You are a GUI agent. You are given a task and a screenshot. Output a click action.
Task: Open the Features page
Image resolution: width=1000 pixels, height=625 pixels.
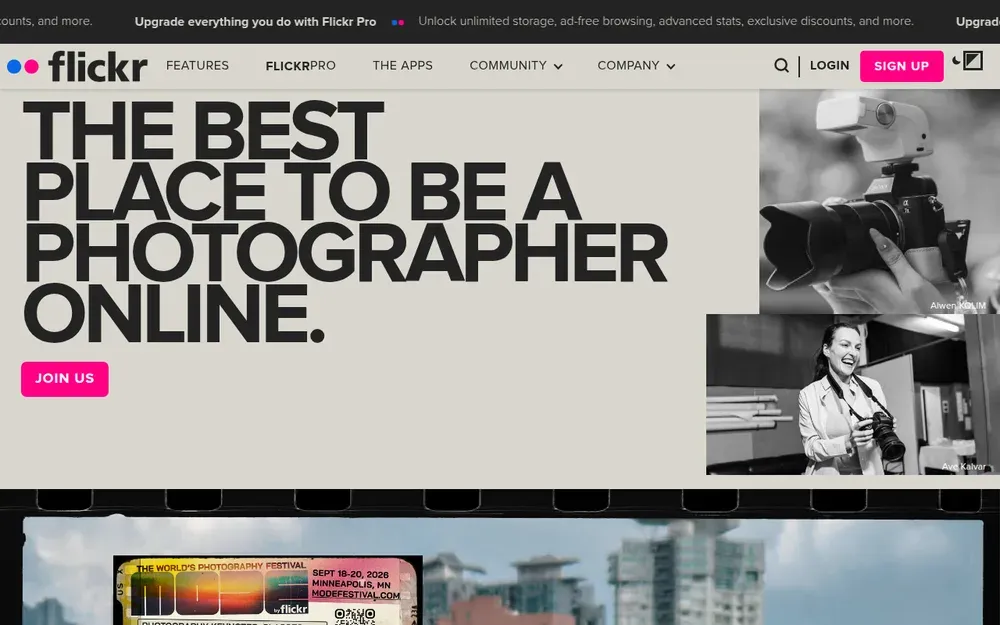pyautogui.click(x=197, y=66)
